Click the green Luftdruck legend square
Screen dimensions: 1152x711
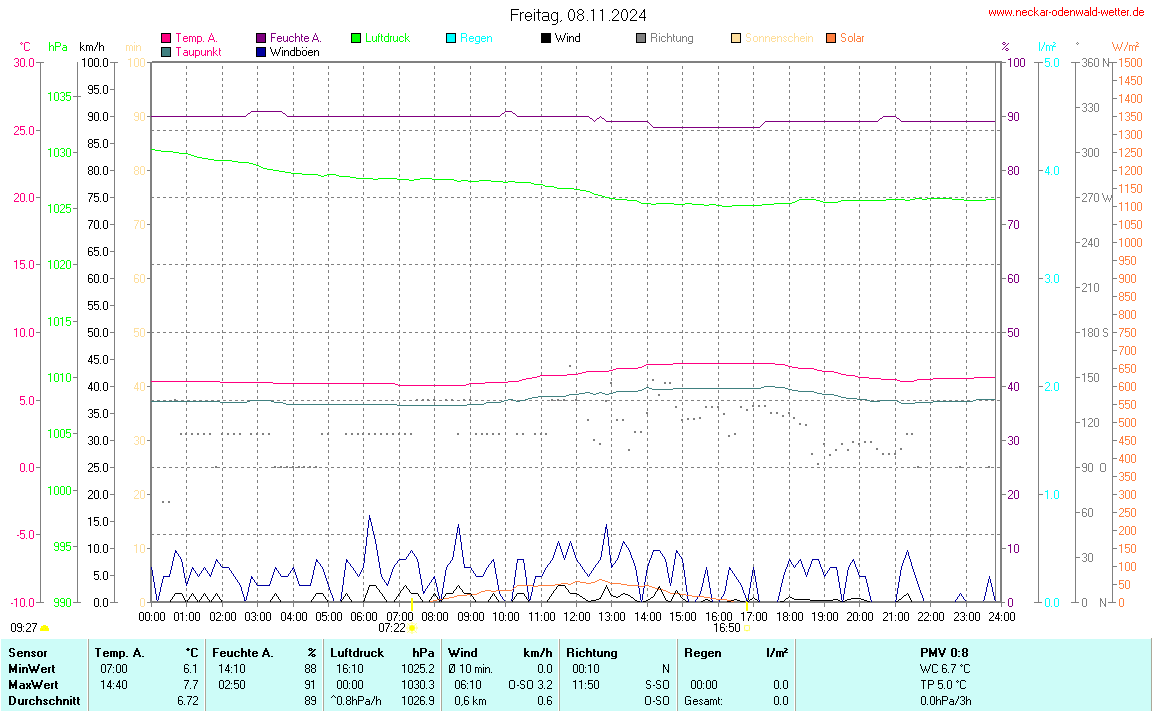tap(356, 38)
